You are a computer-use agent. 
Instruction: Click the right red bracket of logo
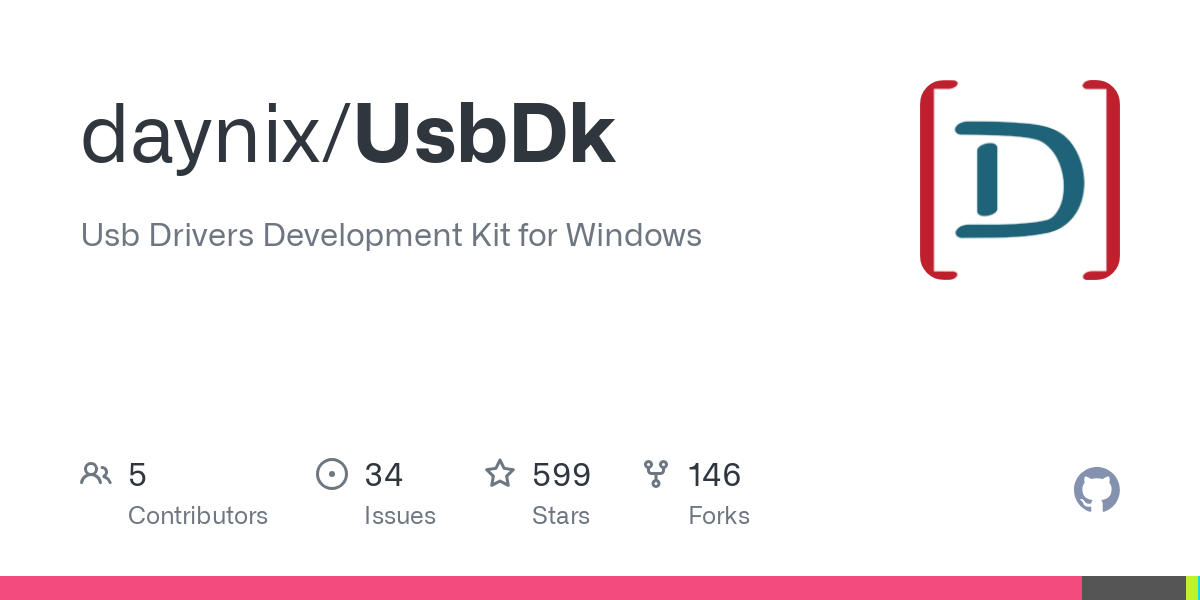coord(1102,179)
